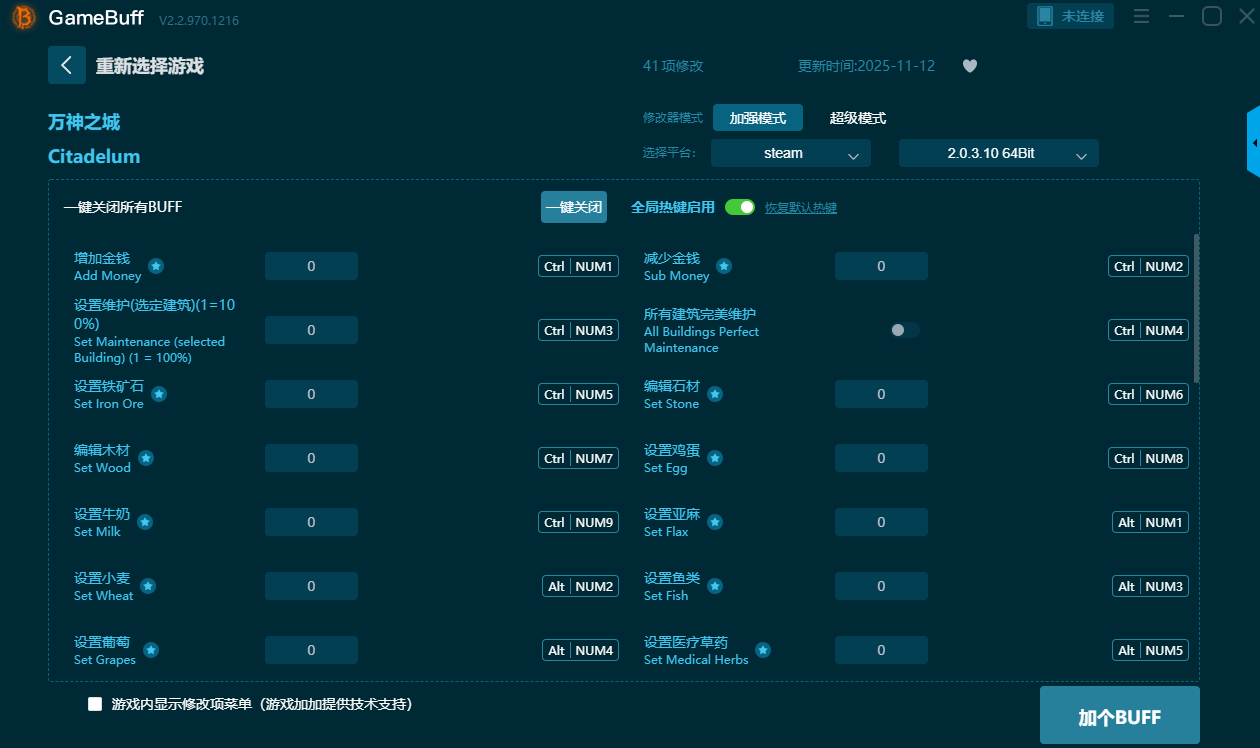Open the hamburger menu icon in title bar
The image size is (1260, 748).
coord(1141,16)
